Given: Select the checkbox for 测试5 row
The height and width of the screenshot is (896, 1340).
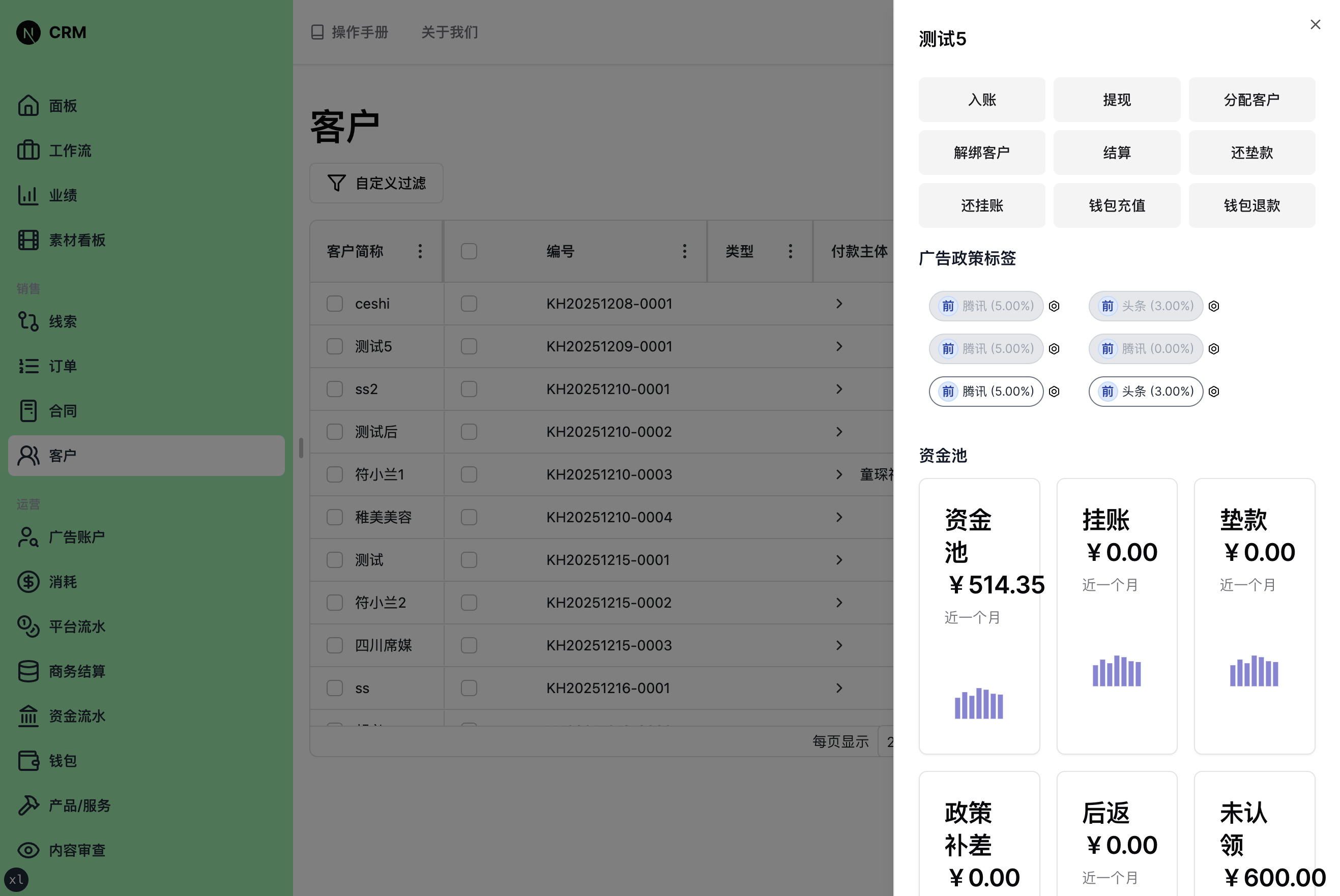Looking at the screenshot, I should pyautogui.click(x=334, y=346).
